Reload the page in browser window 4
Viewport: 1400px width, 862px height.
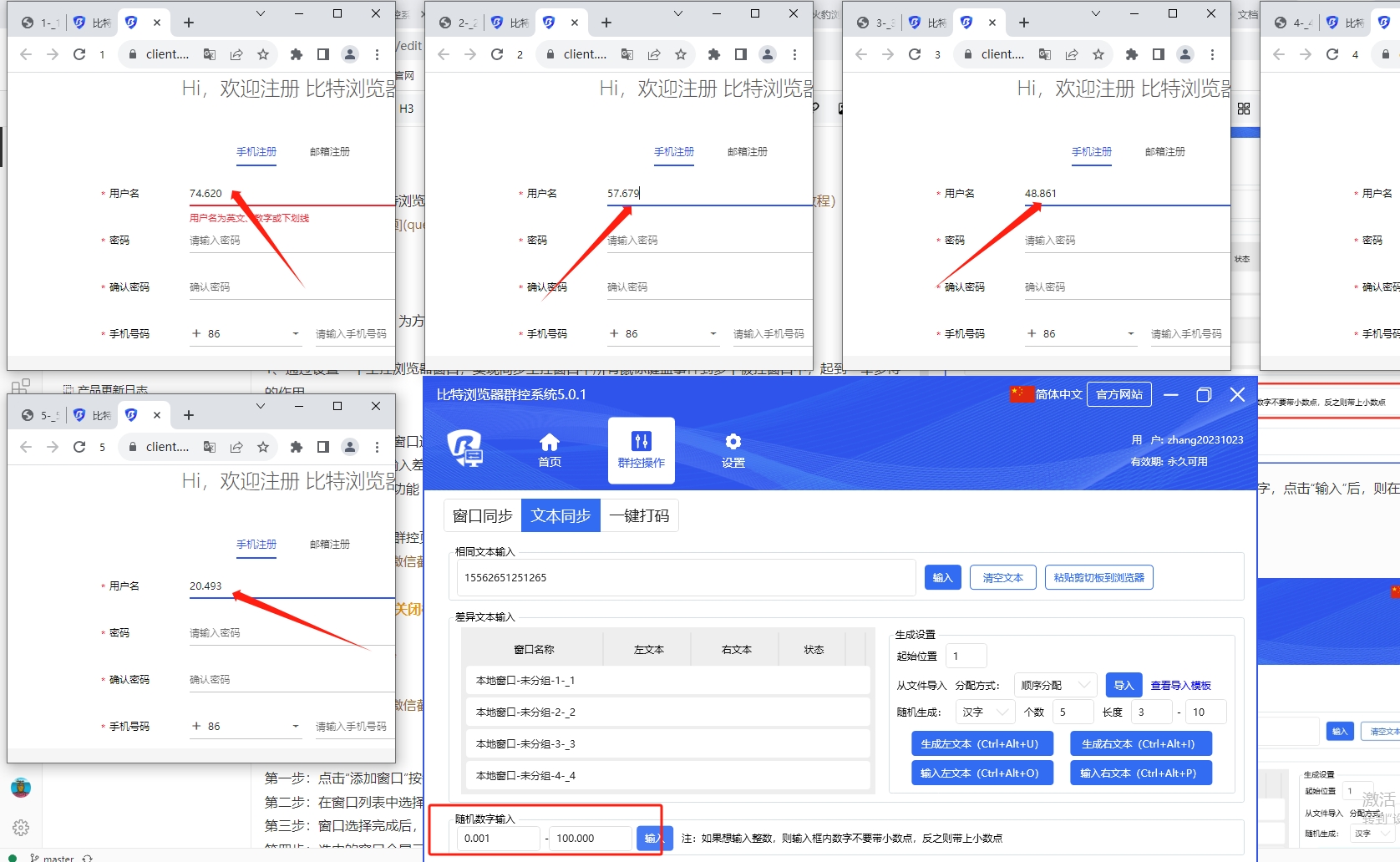point(1332,54)
